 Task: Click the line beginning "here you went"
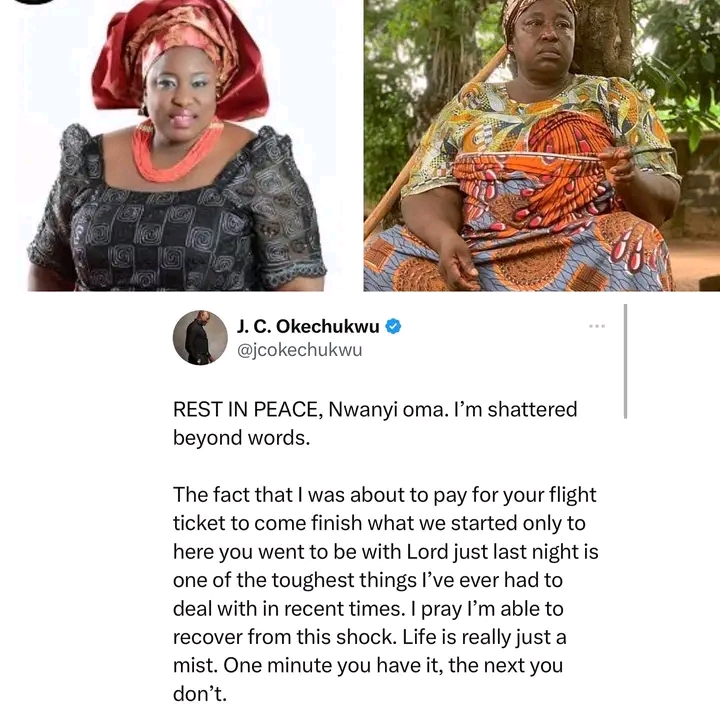(386, 552)
